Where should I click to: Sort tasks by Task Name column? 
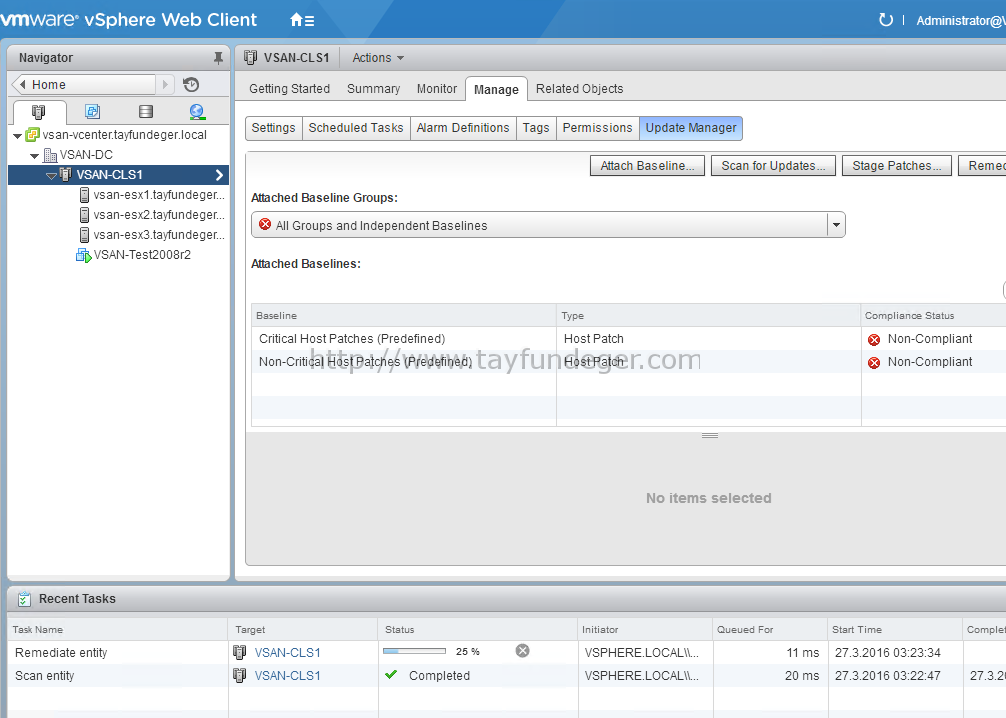click(x=118, y=629)
